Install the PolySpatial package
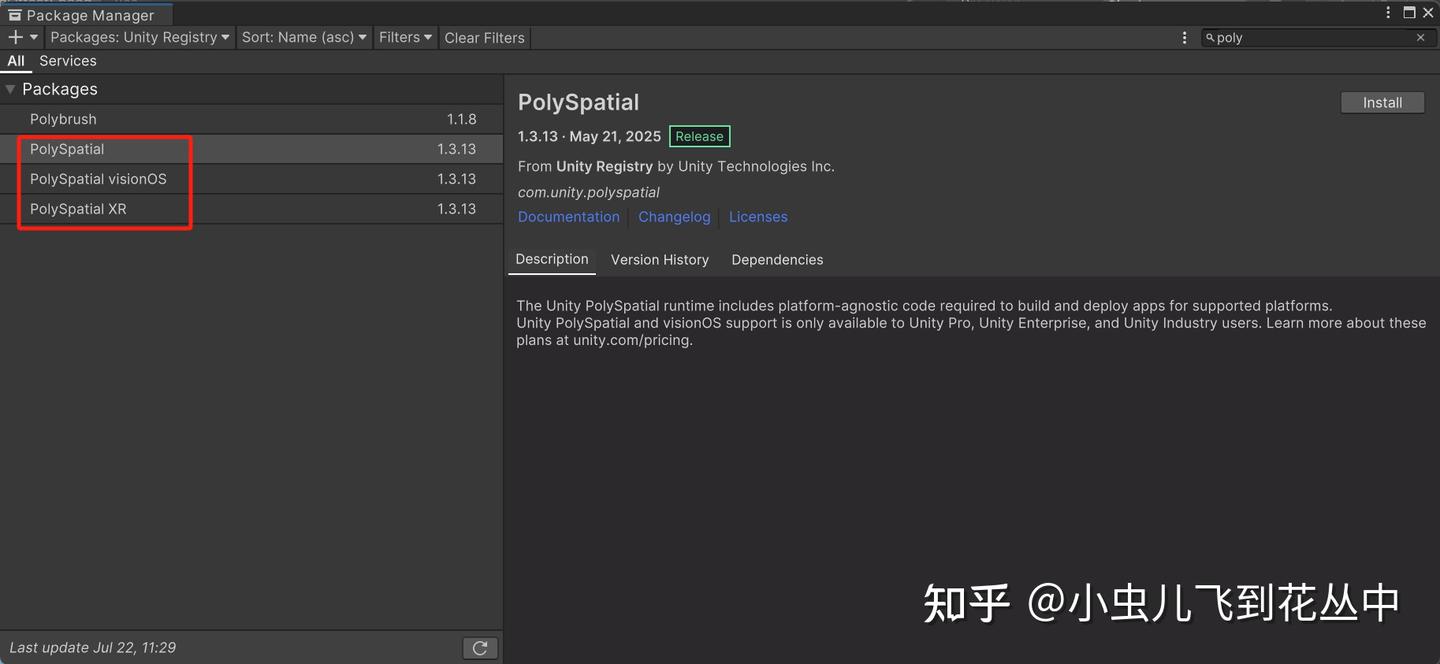This screenshot has height=664, width=1440. [x=1382, y=102]
